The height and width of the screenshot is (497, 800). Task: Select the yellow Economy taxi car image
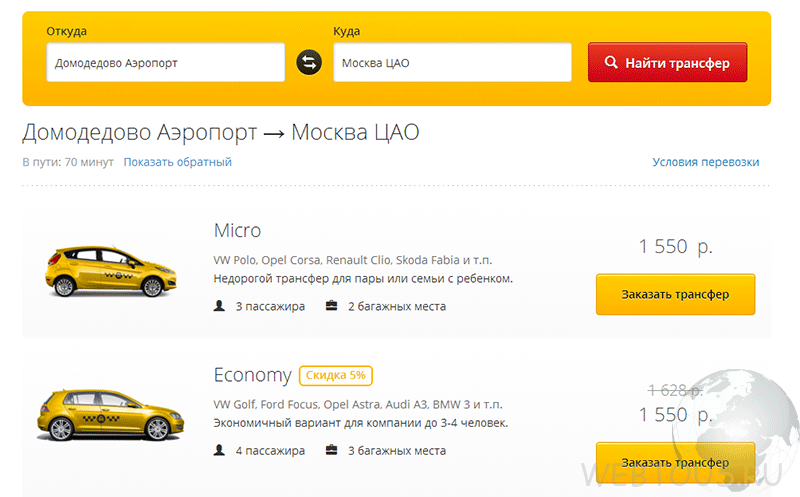(x=110, y=415)
